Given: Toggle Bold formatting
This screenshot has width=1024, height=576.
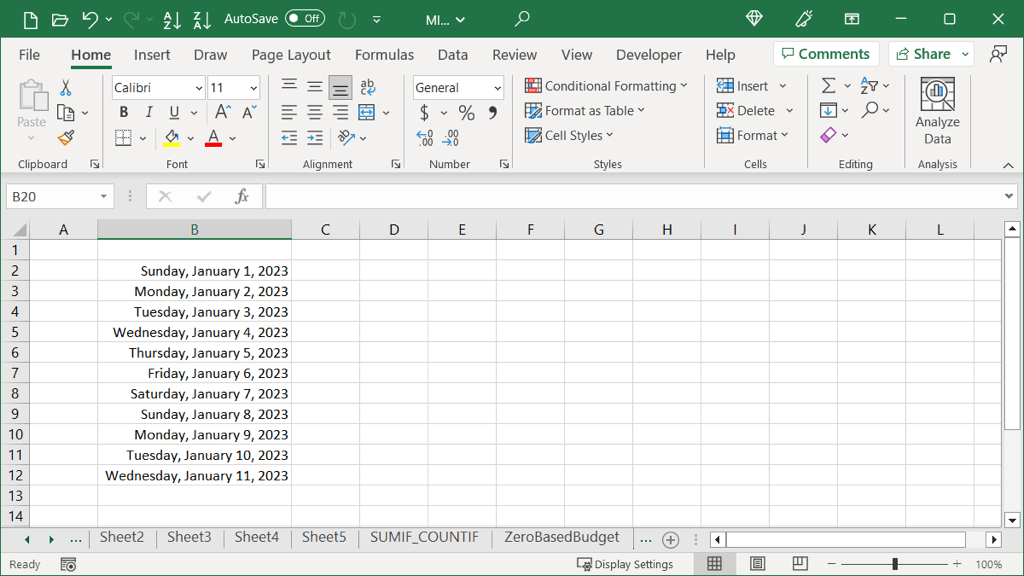Looking at the screenshot, I should [123, 112].
